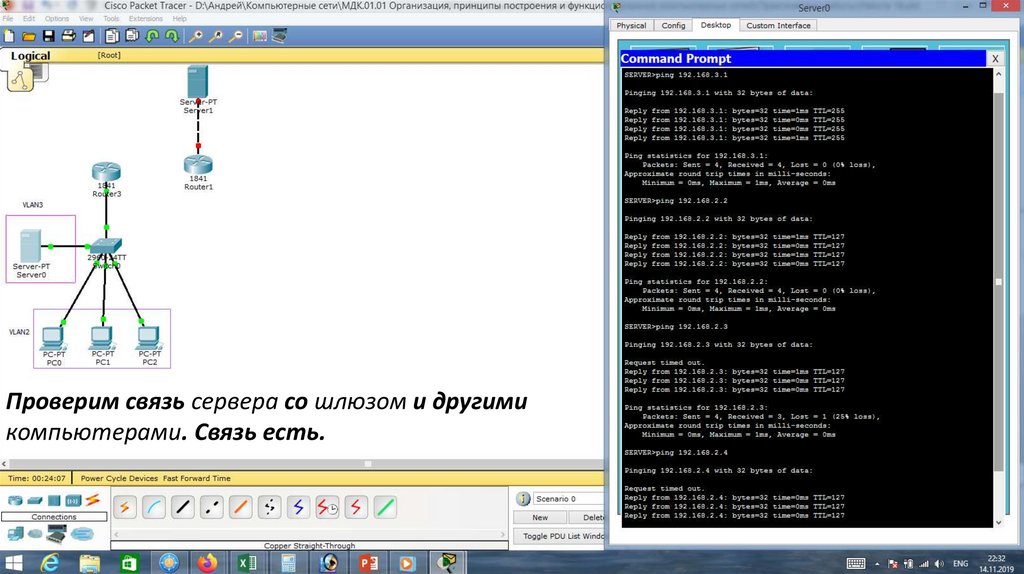Print the workspace with the printer icon

[x=68, y=36]
